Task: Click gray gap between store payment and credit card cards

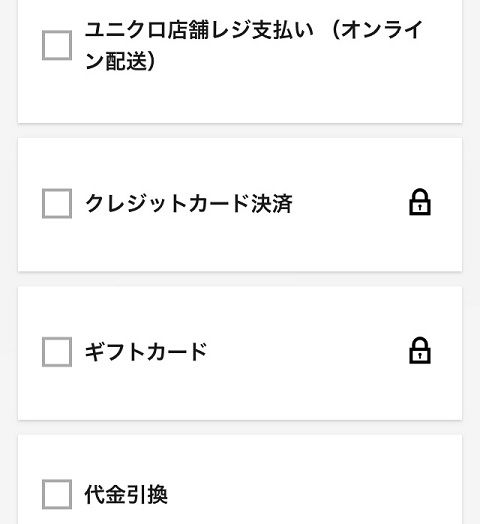Action: pyautogui.click(x=240, y=131)
